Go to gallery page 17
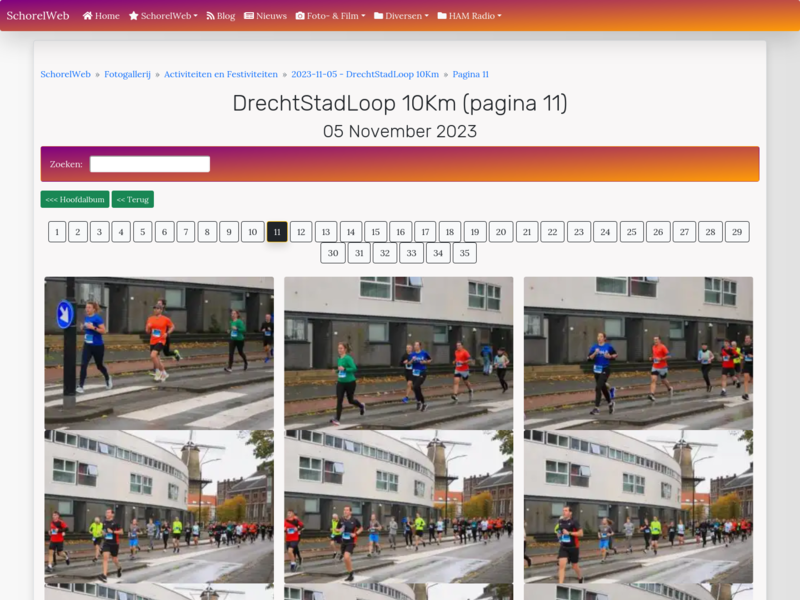Screen dimensions: 800x600 425,232
